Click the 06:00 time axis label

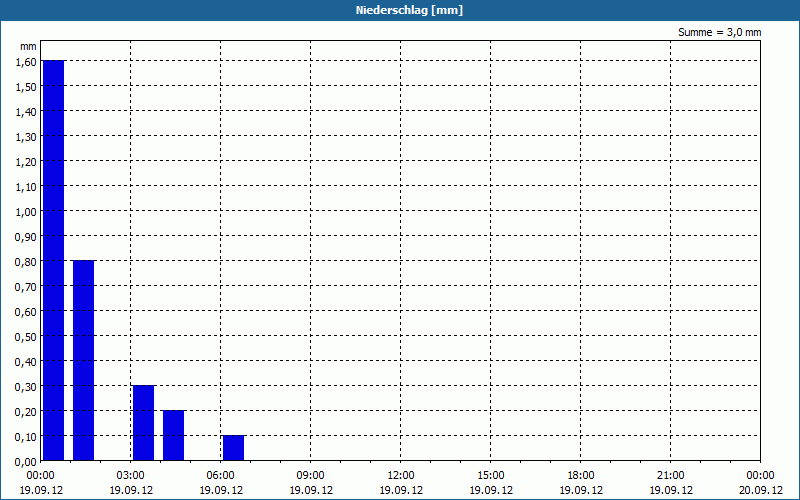[220, 476]
